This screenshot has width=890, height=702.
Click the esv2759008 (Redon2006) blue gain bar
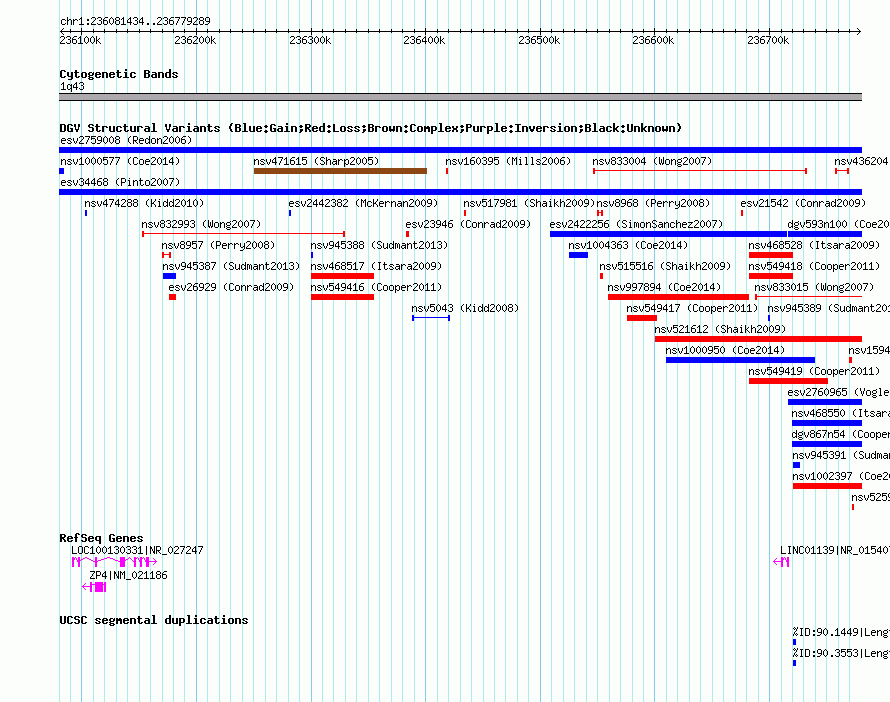460,150
